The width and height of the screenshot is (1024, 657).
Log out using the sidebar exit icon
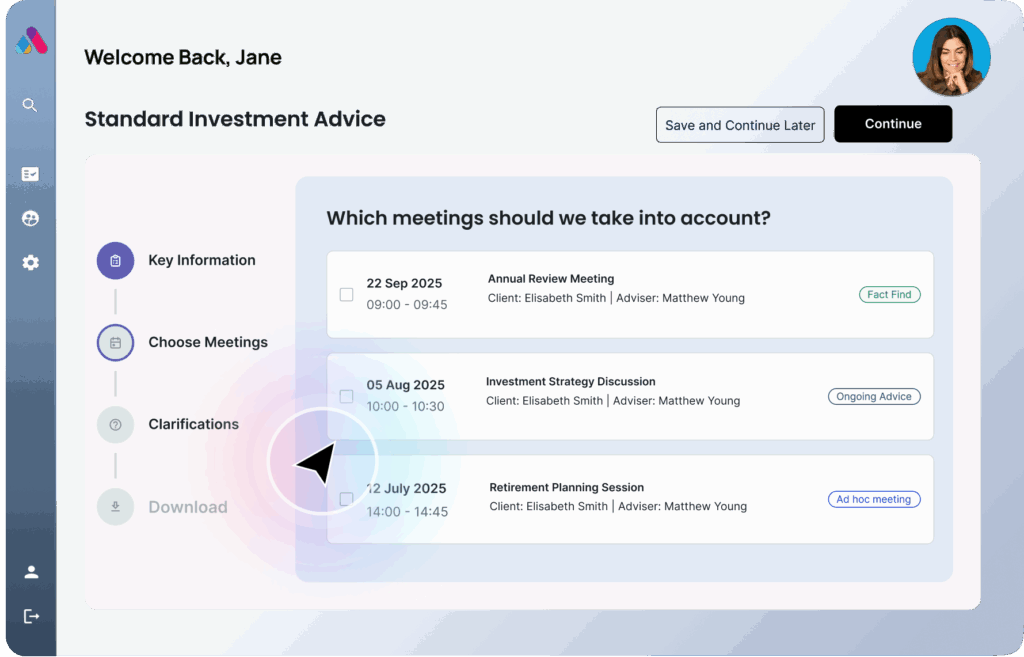(x=31, y=616)
